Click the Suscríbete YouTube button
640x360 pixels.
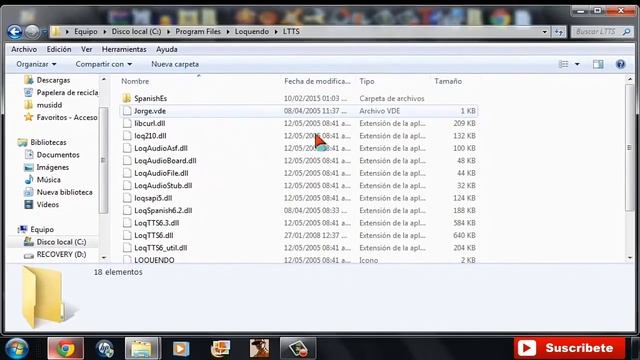tap(569, 348)
